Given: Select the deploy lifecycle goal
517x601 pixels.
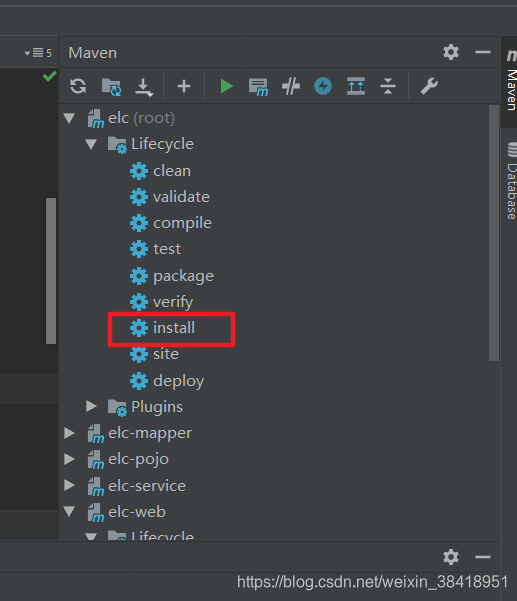Looking at the screenshot, I should (x=179, y=381).
